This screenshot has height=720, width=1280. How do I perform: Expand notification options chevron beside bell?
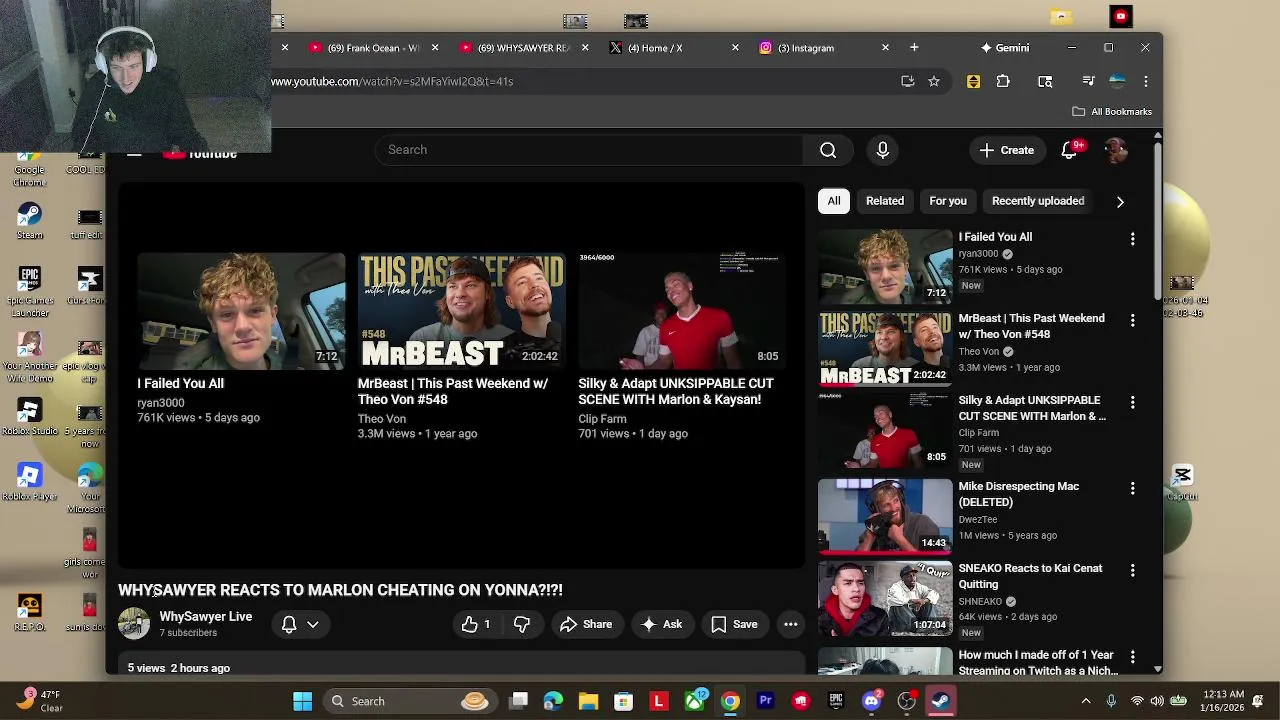click(313, 624)
